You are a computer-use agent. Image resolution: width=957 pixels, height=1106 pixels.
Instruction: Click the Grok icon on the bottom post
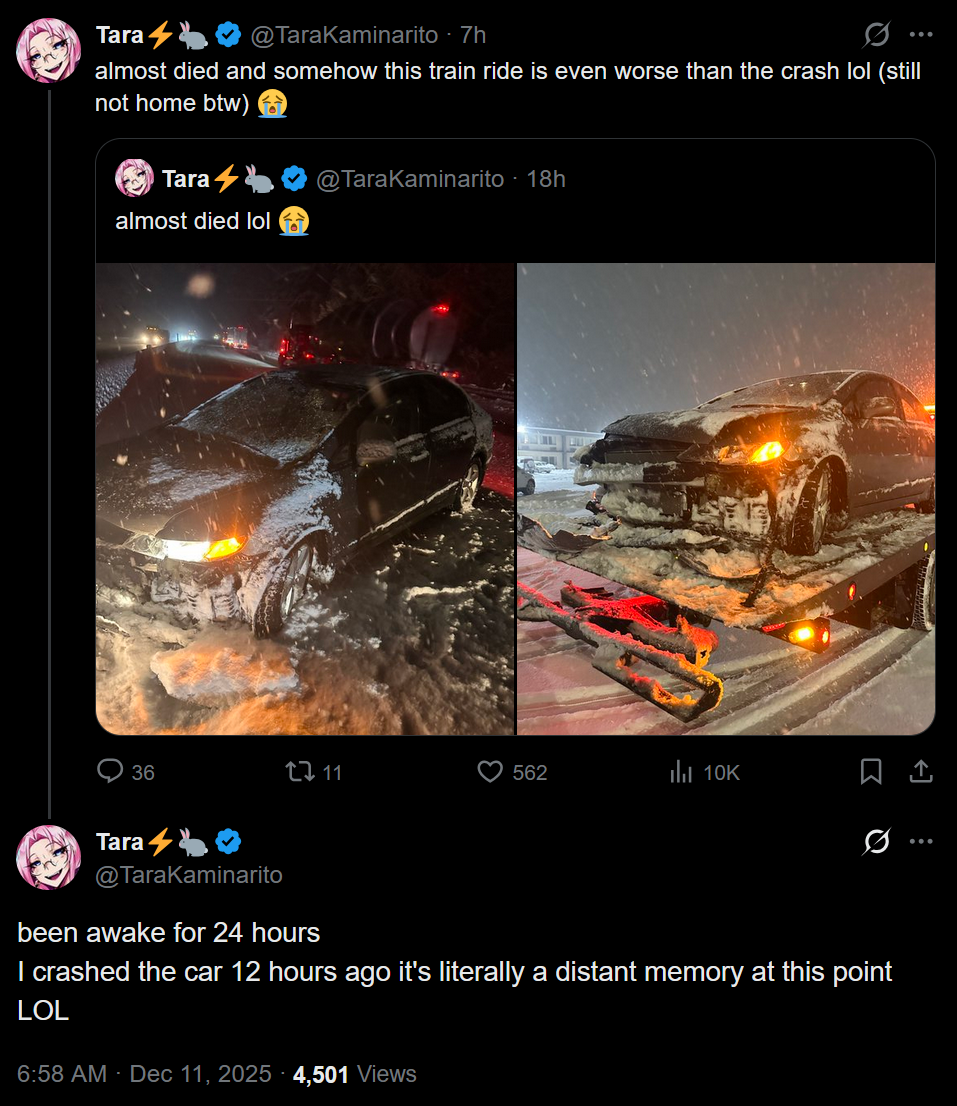click(x=877, y=841)
